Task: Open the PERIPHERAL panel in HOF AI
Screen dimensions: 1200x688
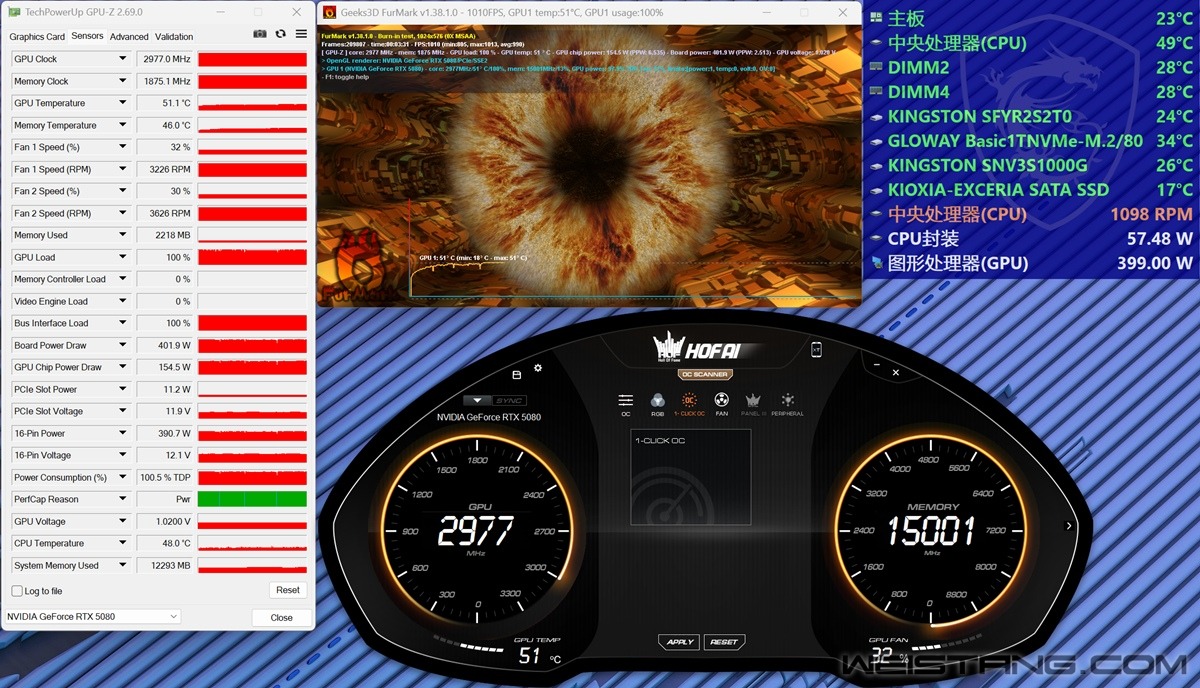Action: pos(787,402)
